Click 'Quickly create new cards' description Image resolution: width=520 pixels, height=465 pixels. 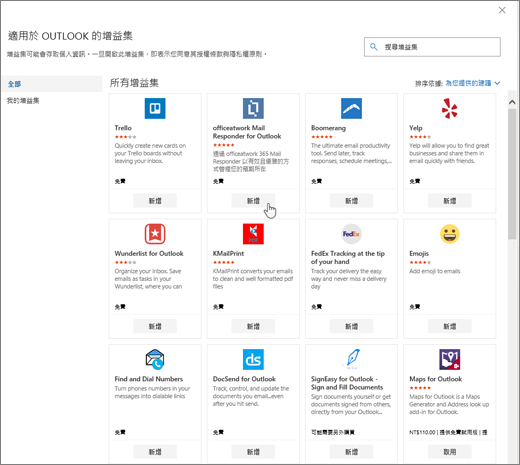click(x=150, y=153)
